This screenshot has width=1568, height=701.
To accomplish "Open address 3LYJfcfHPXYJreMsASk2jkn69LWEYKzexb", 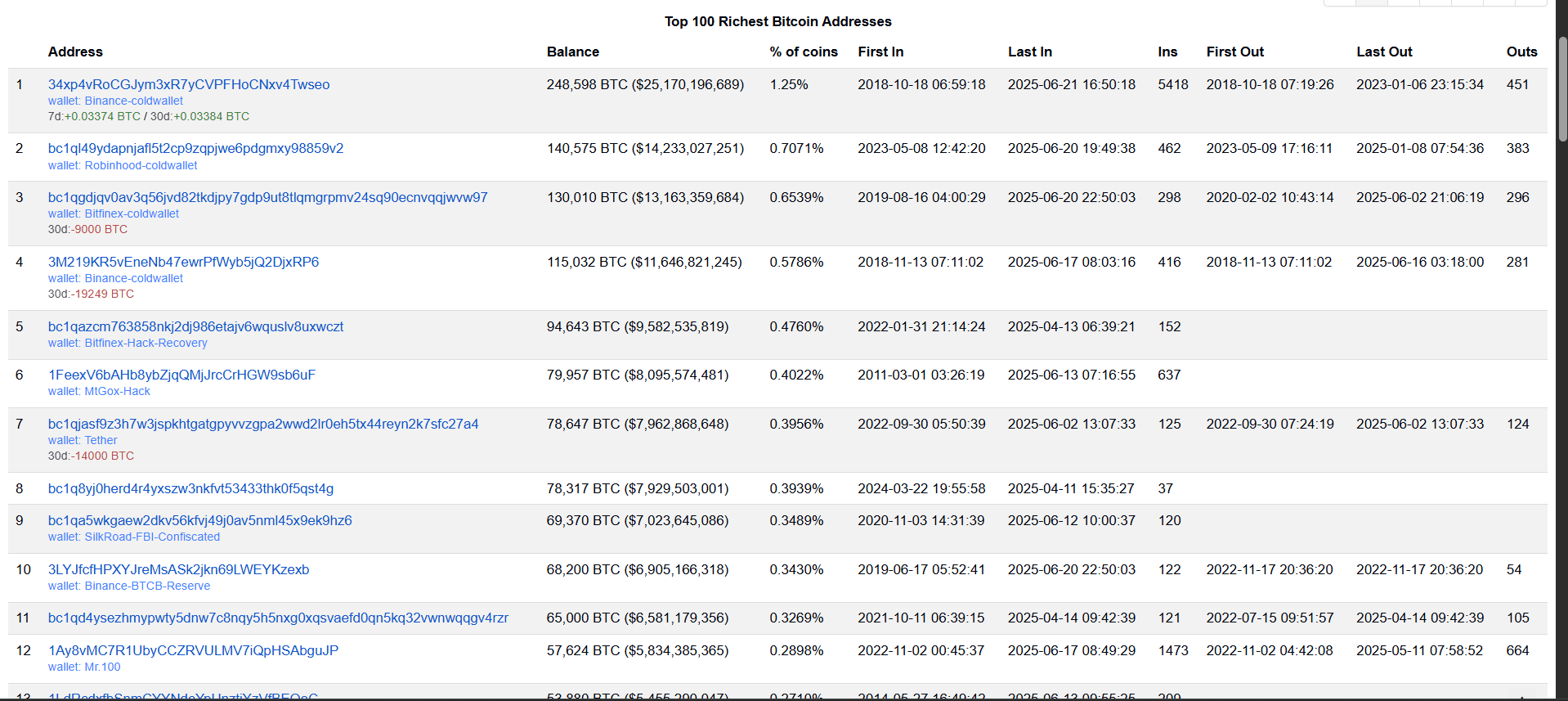I will click(178, 569).
